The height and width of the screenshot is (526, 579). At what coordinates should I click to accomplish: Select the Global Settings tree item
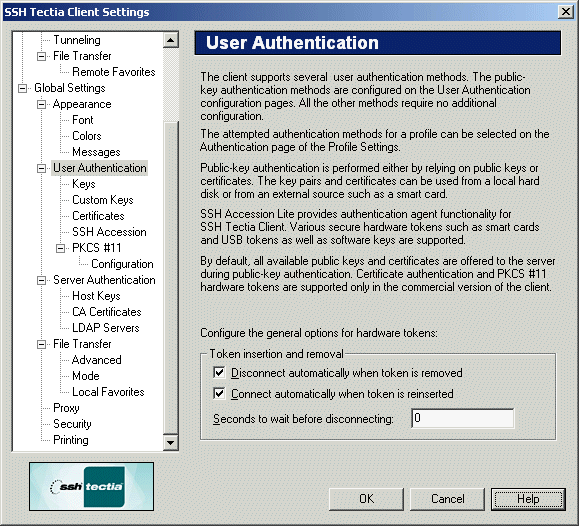pos(70,88)
